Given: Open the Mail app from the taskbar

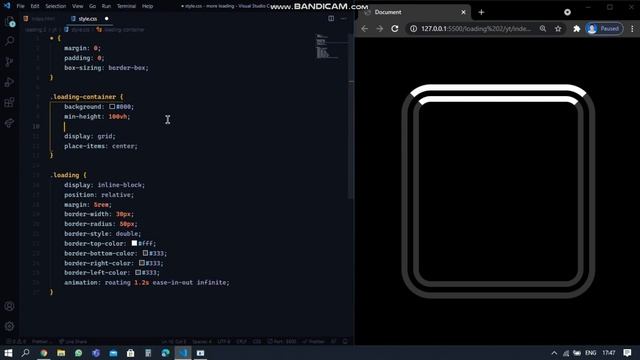Looking at the screenshot, I should pyautogui.click(x=113, y=353).
